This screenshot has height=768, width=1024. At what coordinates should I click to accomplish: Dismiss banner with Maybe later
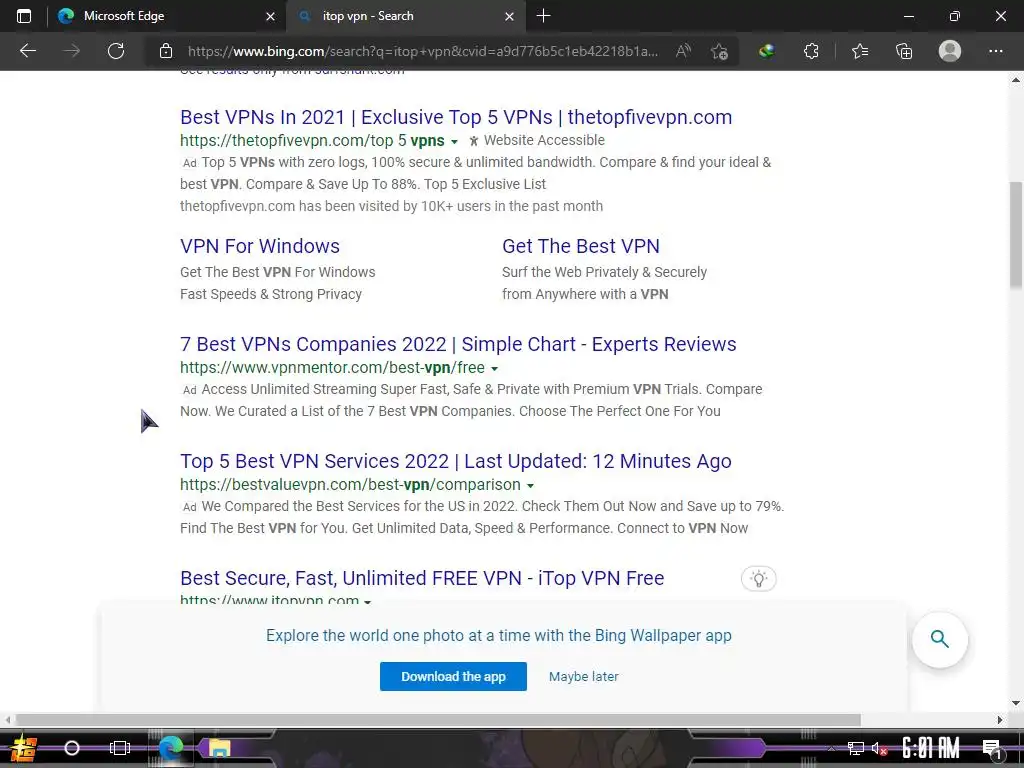[583, 677]
